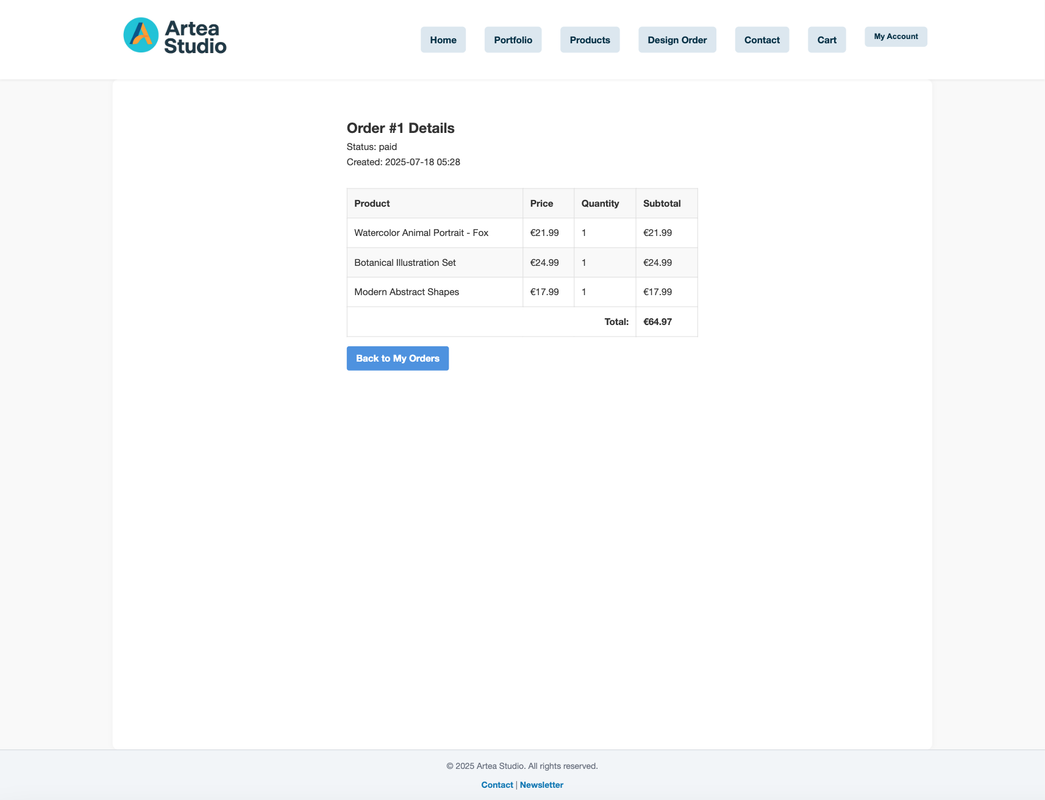
Task: Select the Botanical Illustration Set product name
Action: coord(405,263)
